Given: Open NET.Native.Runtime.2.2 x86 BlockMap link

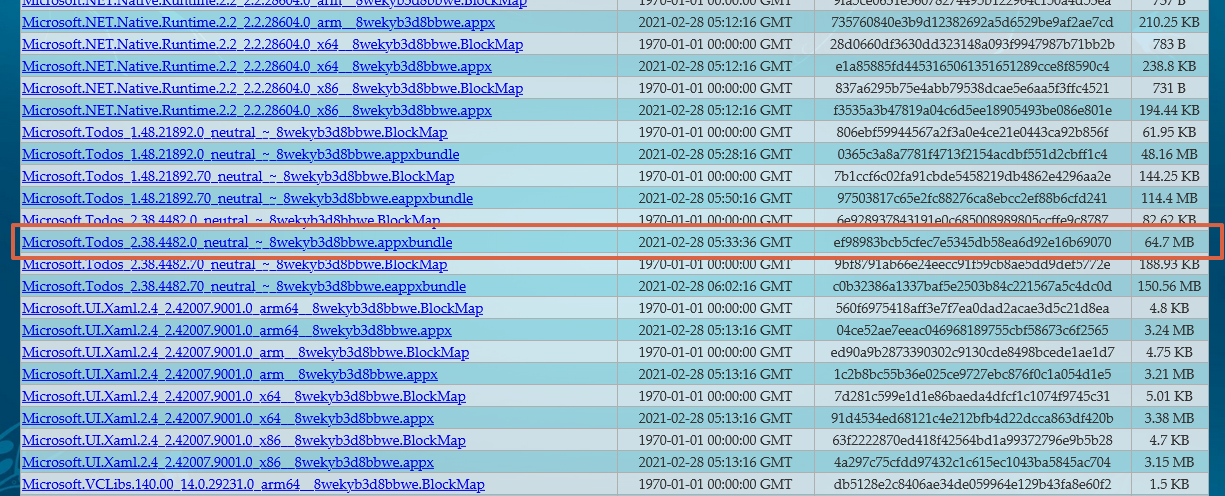Looking at the screenshot, I should point(272,88).
